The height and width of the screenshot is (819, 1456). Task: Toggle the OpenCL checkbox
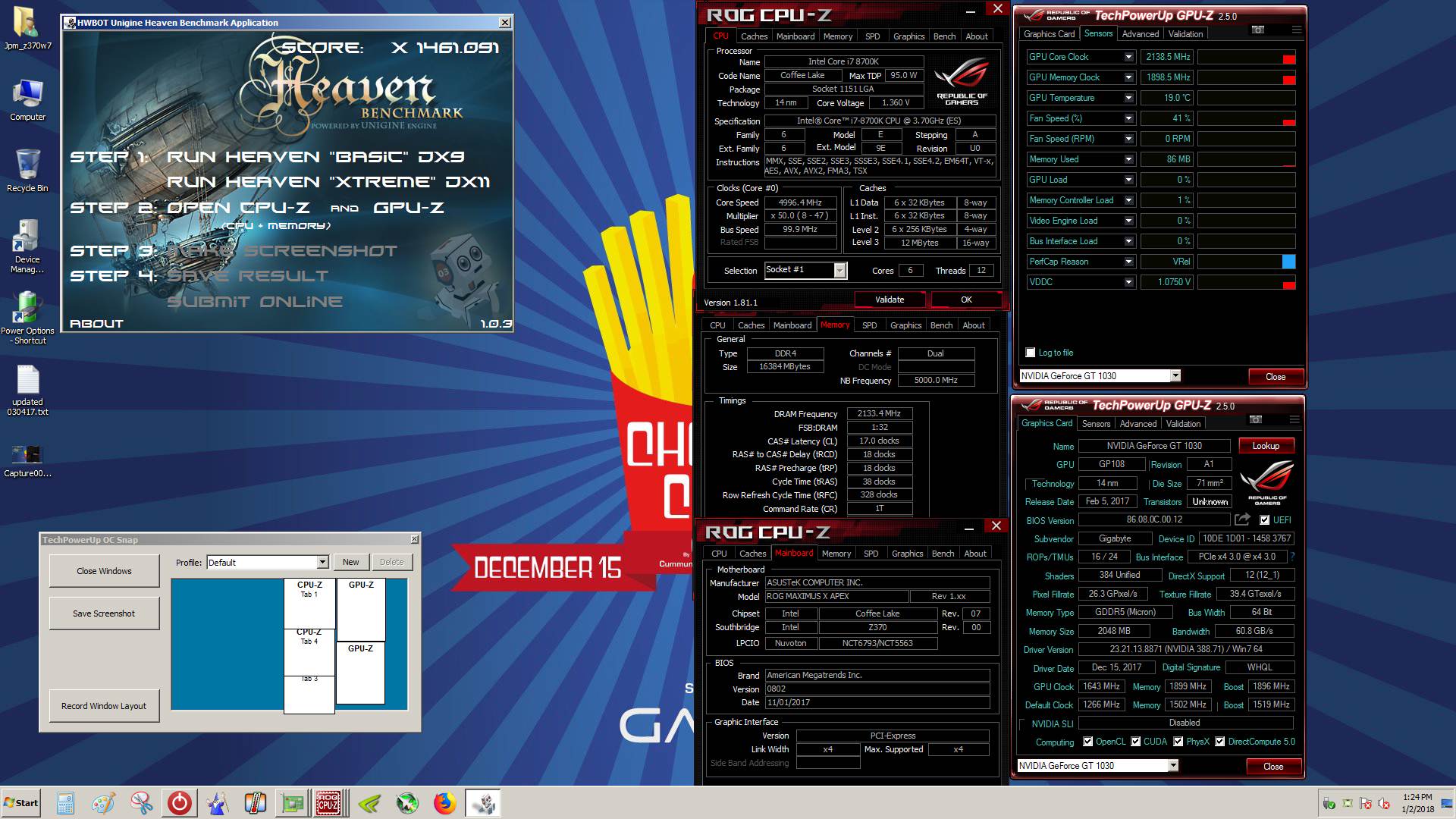point(1088,742)
